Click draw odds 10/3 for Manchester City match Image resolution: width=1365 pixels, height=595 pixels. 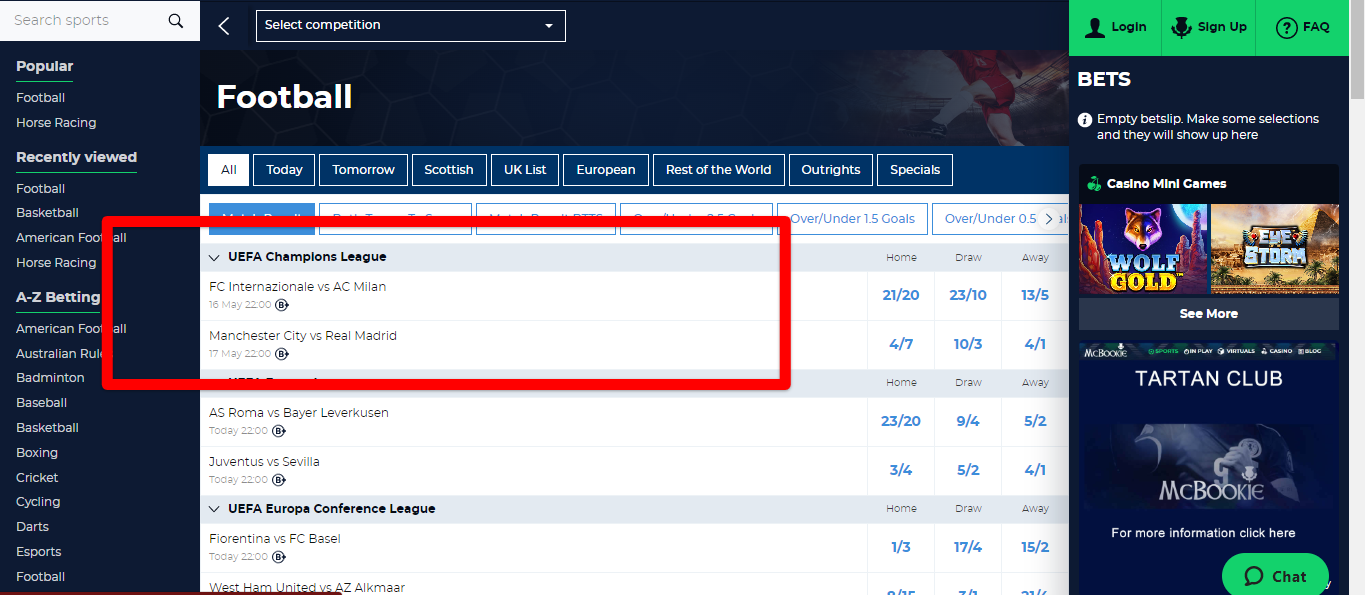[x=968, y=345]
